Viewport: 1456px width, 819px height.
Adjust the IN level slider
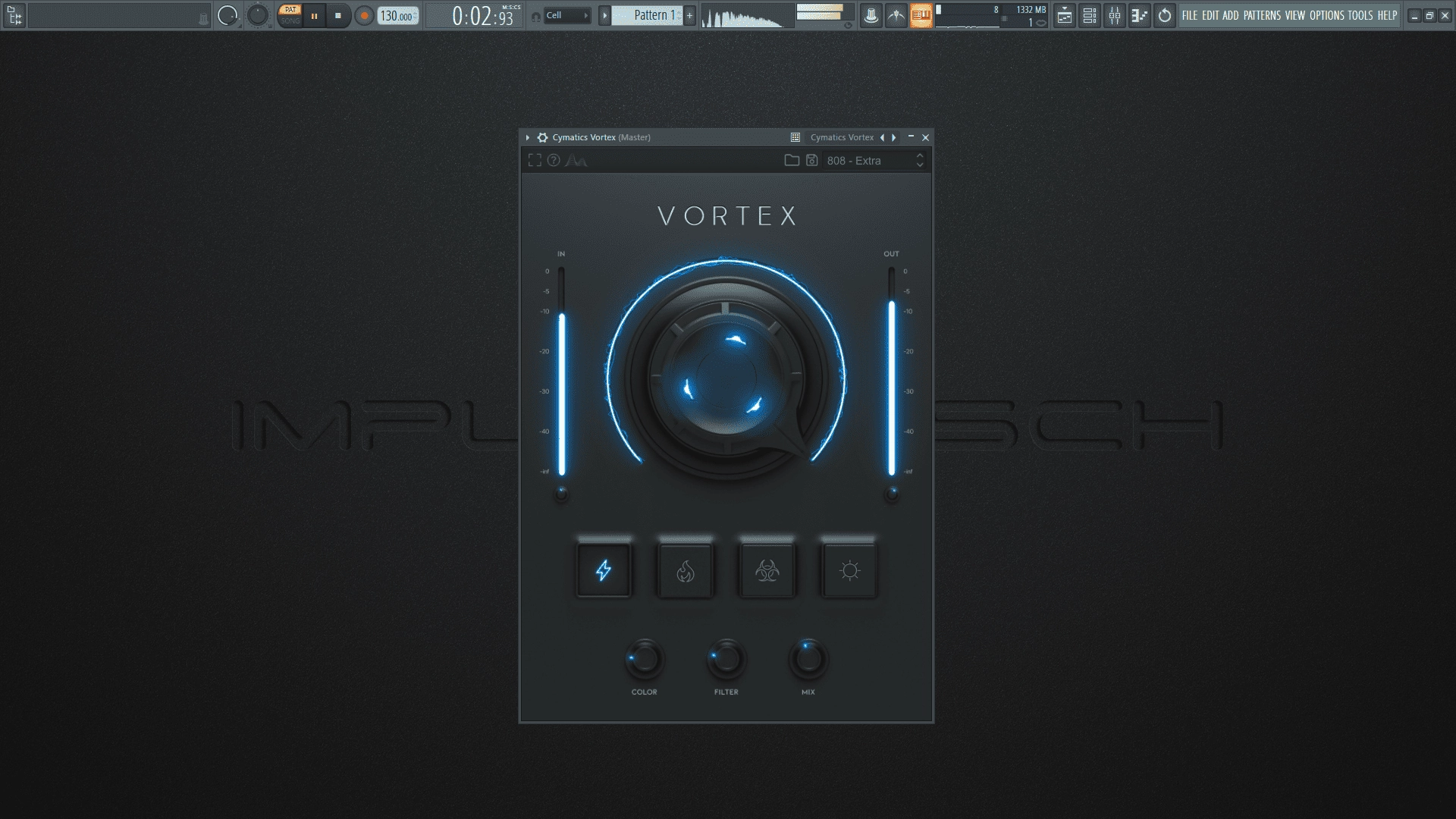562,372
